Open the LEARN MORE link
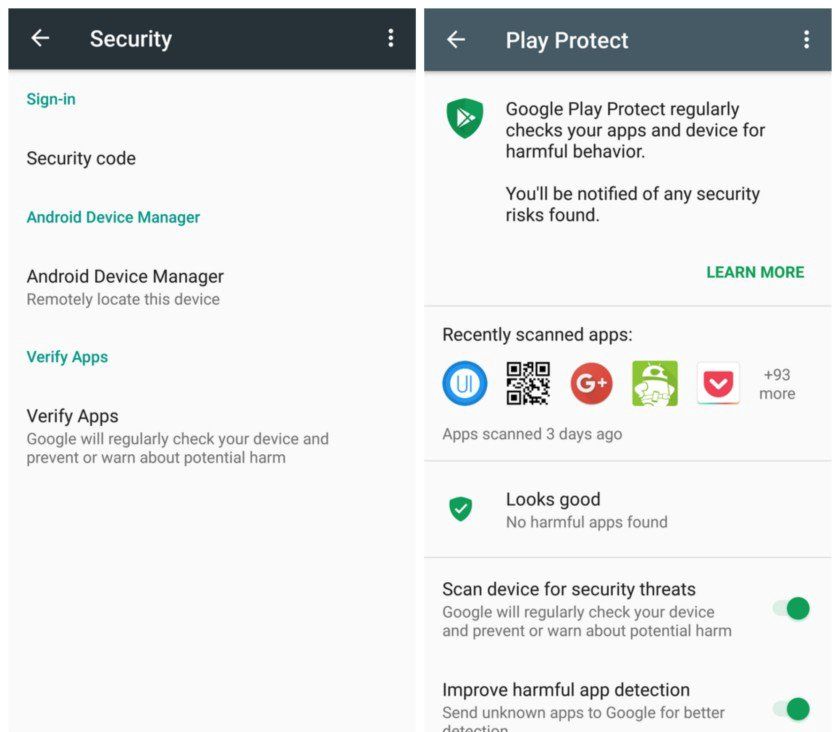This screenshot has height=732, width=840. (x=755, y=272)
